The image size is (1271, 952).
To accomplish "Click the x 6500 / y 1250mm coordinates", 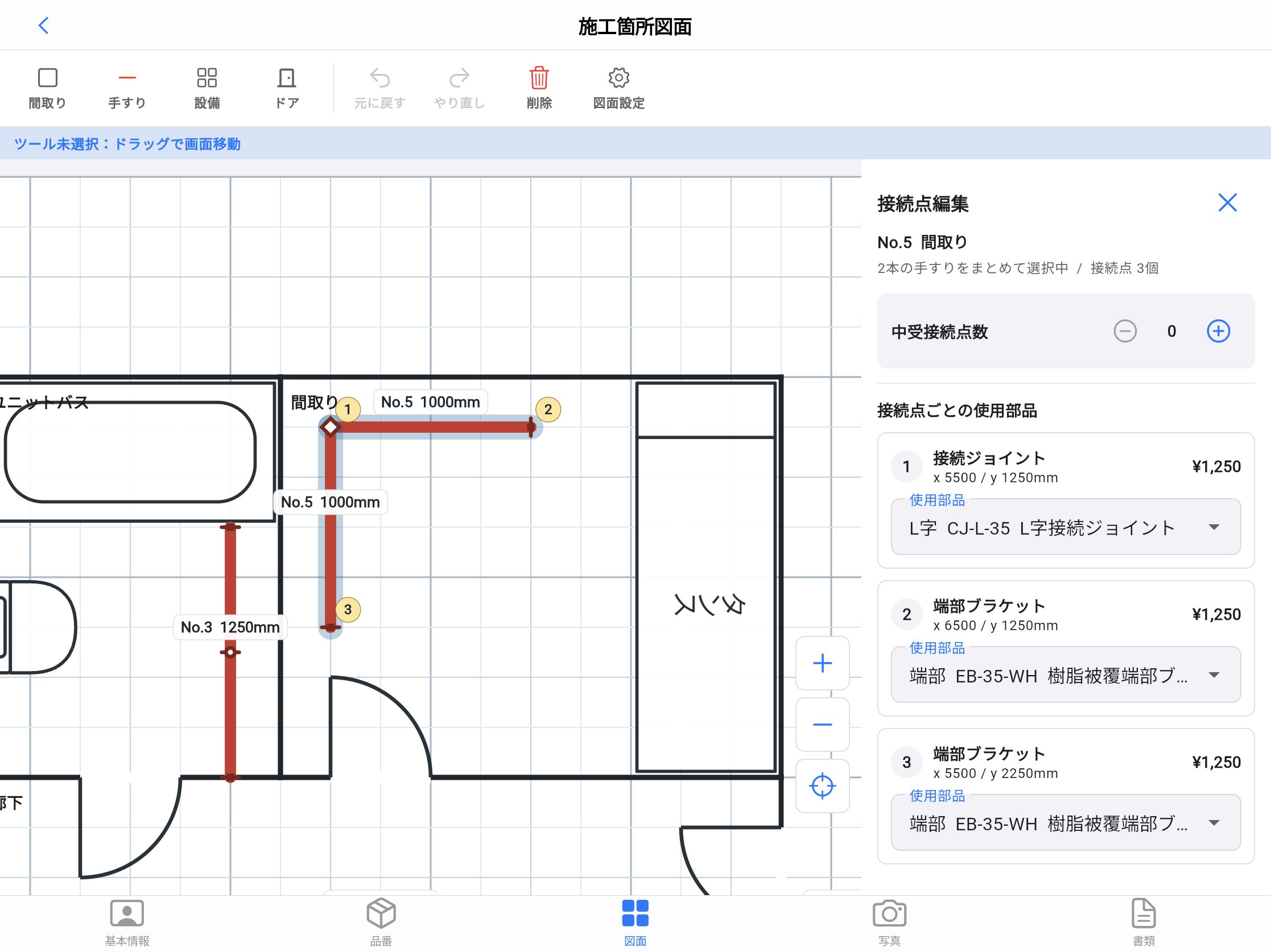I will [995, 626].
